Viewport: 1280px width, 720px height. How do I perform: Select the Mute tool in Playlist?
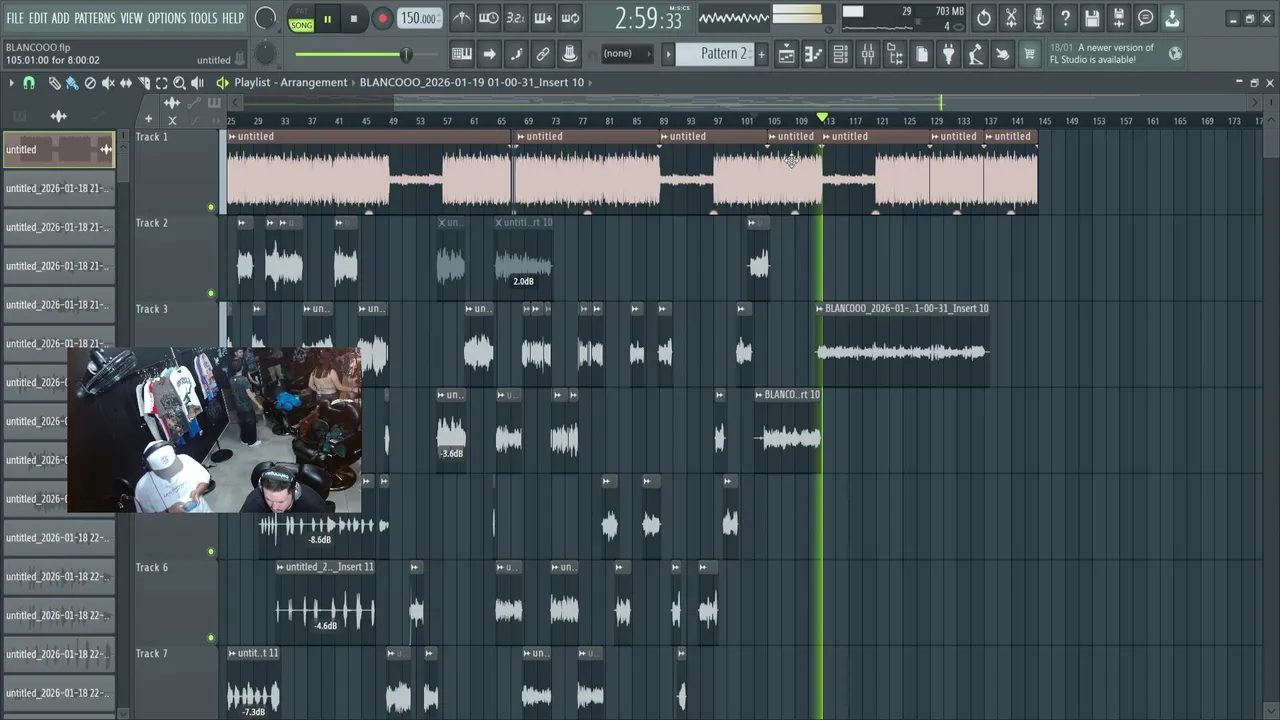point(108,83)
